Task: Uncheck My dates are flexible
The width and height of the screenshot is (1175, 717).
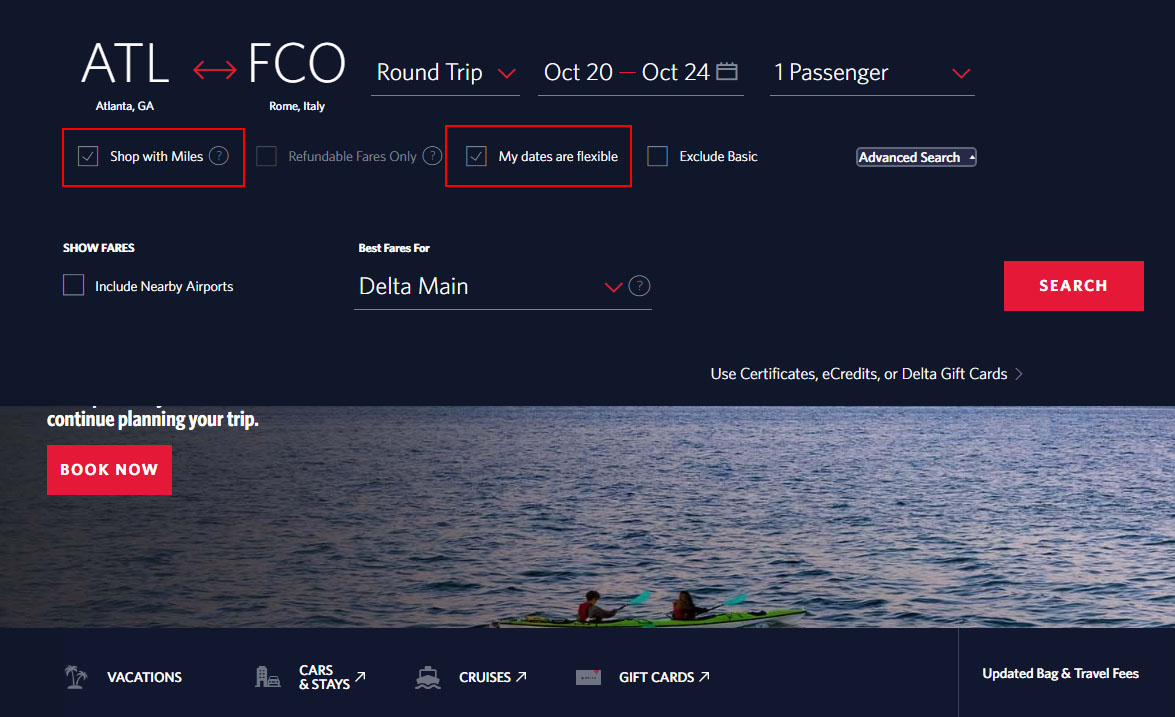Action: click(x=477, y=156)
